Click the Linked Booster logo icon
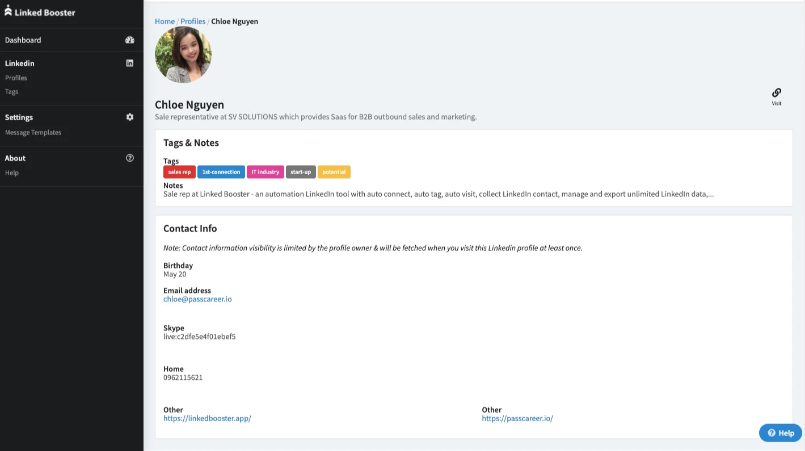 click(x=8, y=11)
